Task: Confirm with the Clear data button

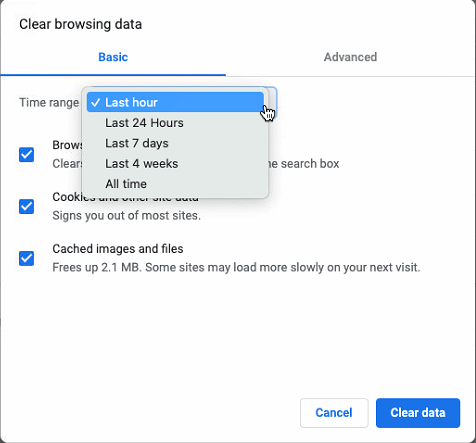Action: (x=418, y=413)
